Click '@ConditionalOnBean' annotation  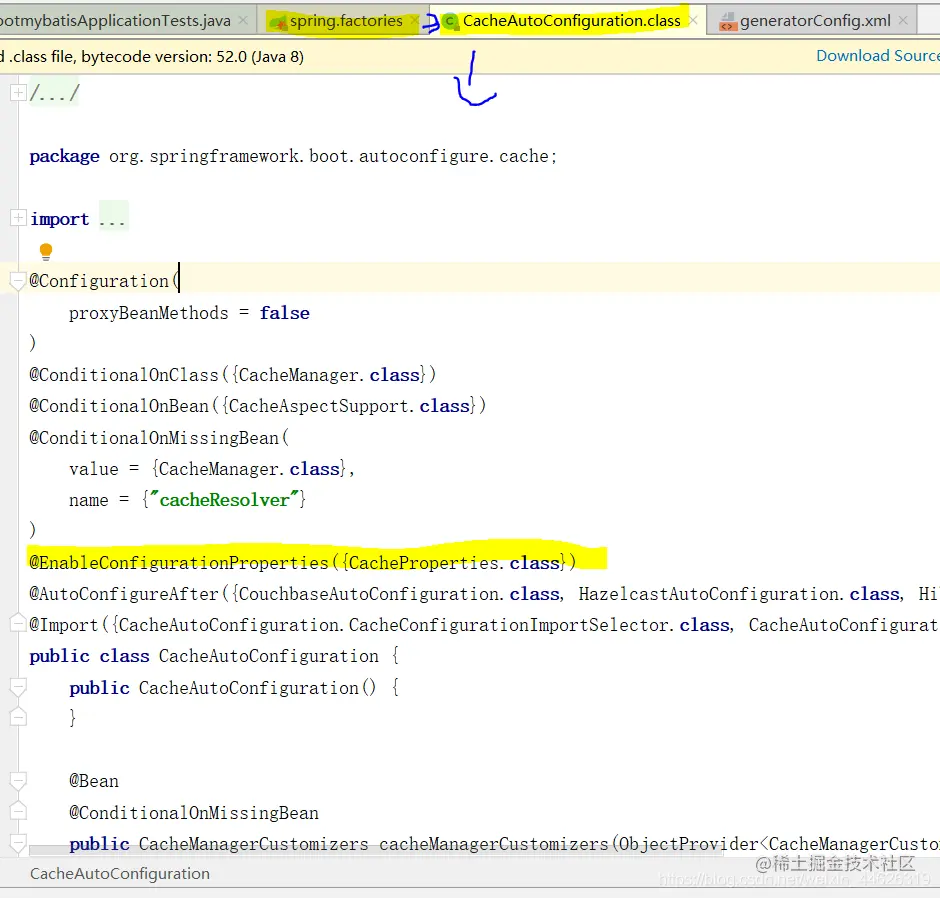coord(119,406)
